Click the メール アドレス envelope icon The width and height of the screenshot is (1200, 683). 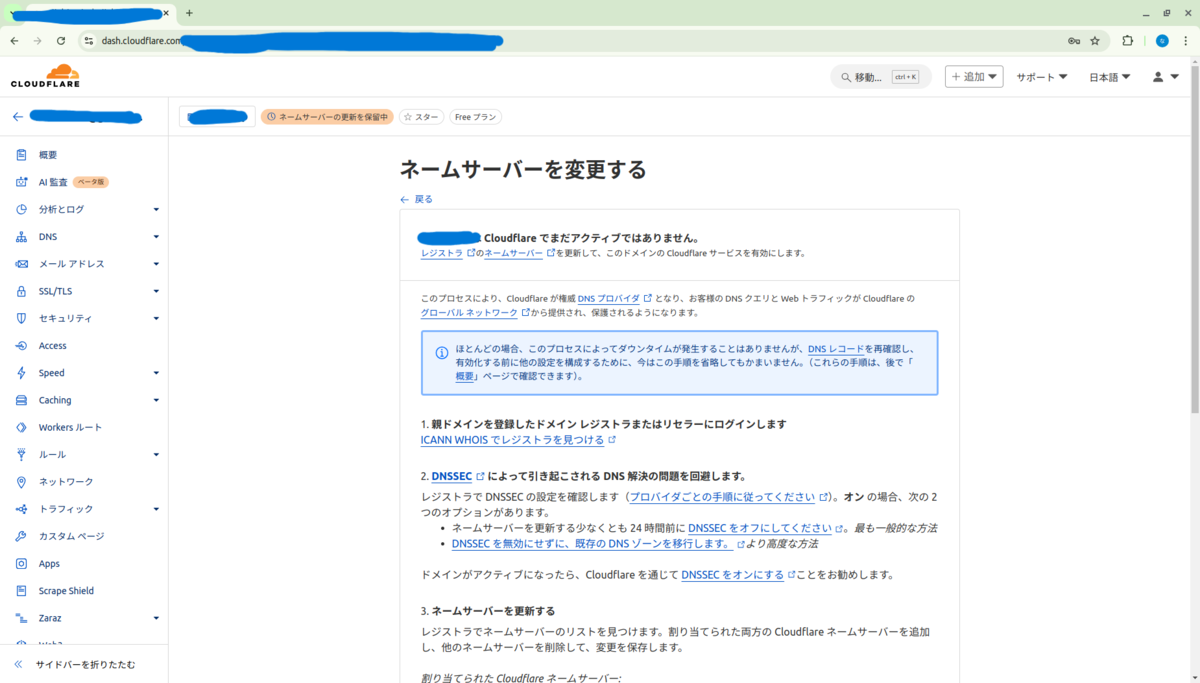coord(21,264)
